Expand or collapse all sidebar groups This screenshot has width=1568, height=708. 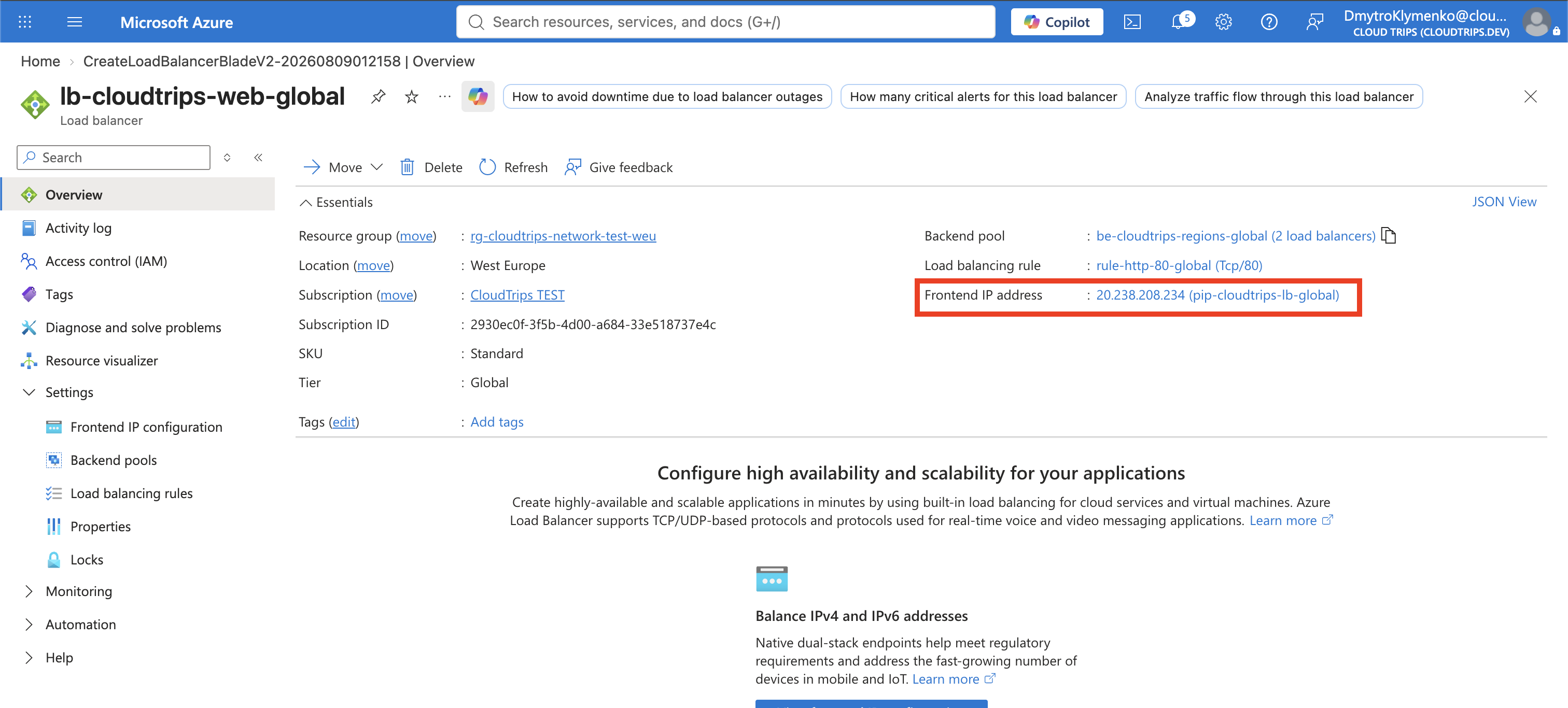click(x=227, y=158)
